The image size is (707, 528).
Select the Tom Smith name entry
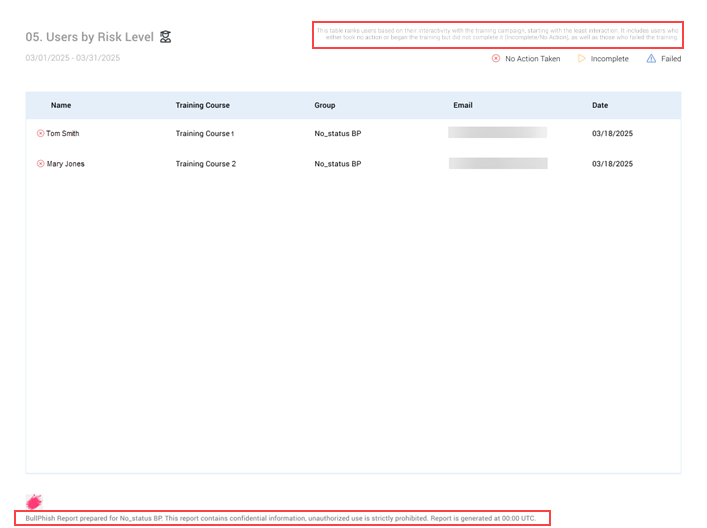point(63,133)
